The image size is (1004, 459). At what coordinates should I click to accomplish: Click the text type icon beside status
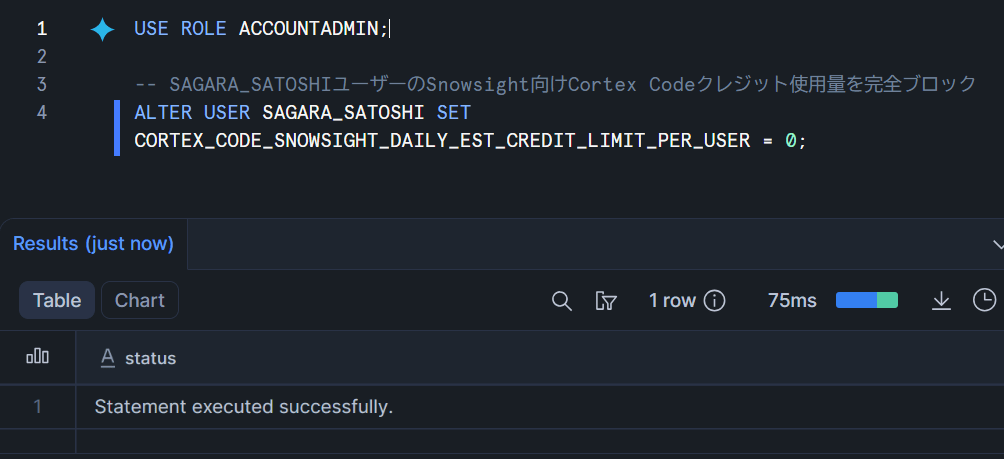tap(107, 357)
